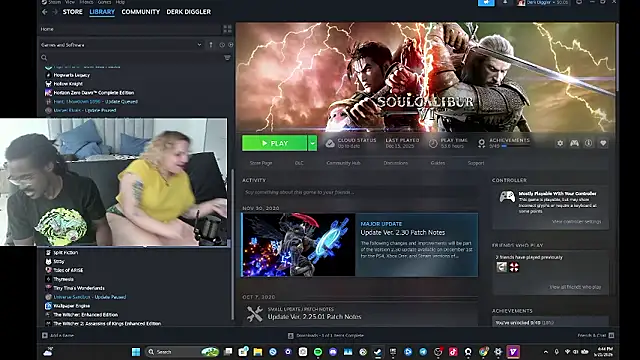
Task: Select Tiny Tina's Wonderlands
Action: tap(79, 288)
